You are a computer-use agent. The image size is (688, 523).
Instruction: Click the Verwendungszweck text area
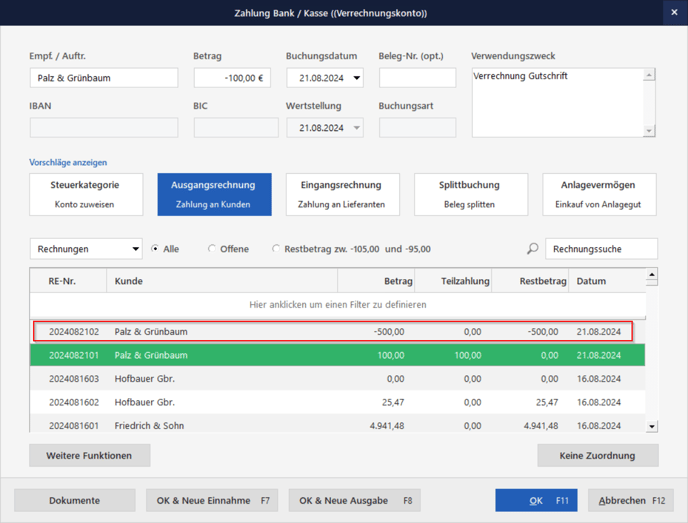558,103
